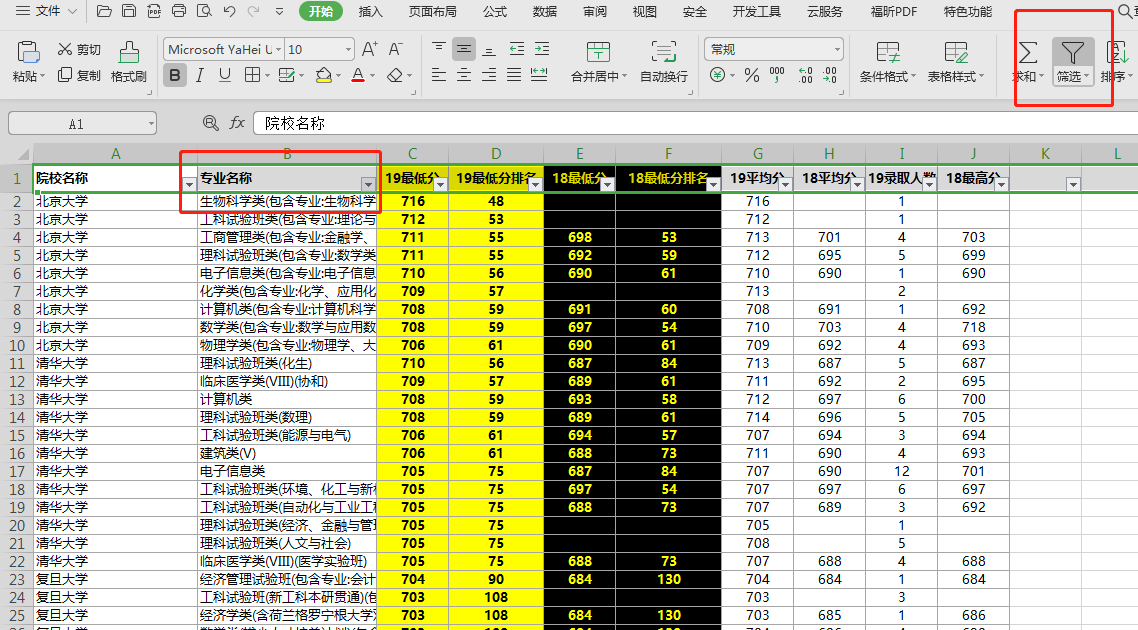The height and width of the screenshot is (630, 1138).
Task: Open the yellow fill color swatch dropdown
Action: pos(337,74)
